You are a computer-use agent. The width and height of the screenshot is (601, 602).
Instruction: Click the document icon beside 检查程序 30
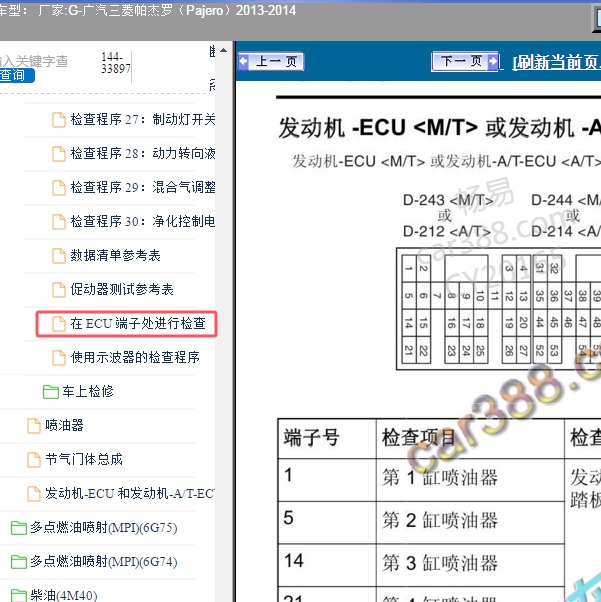[x=58, y=222]
